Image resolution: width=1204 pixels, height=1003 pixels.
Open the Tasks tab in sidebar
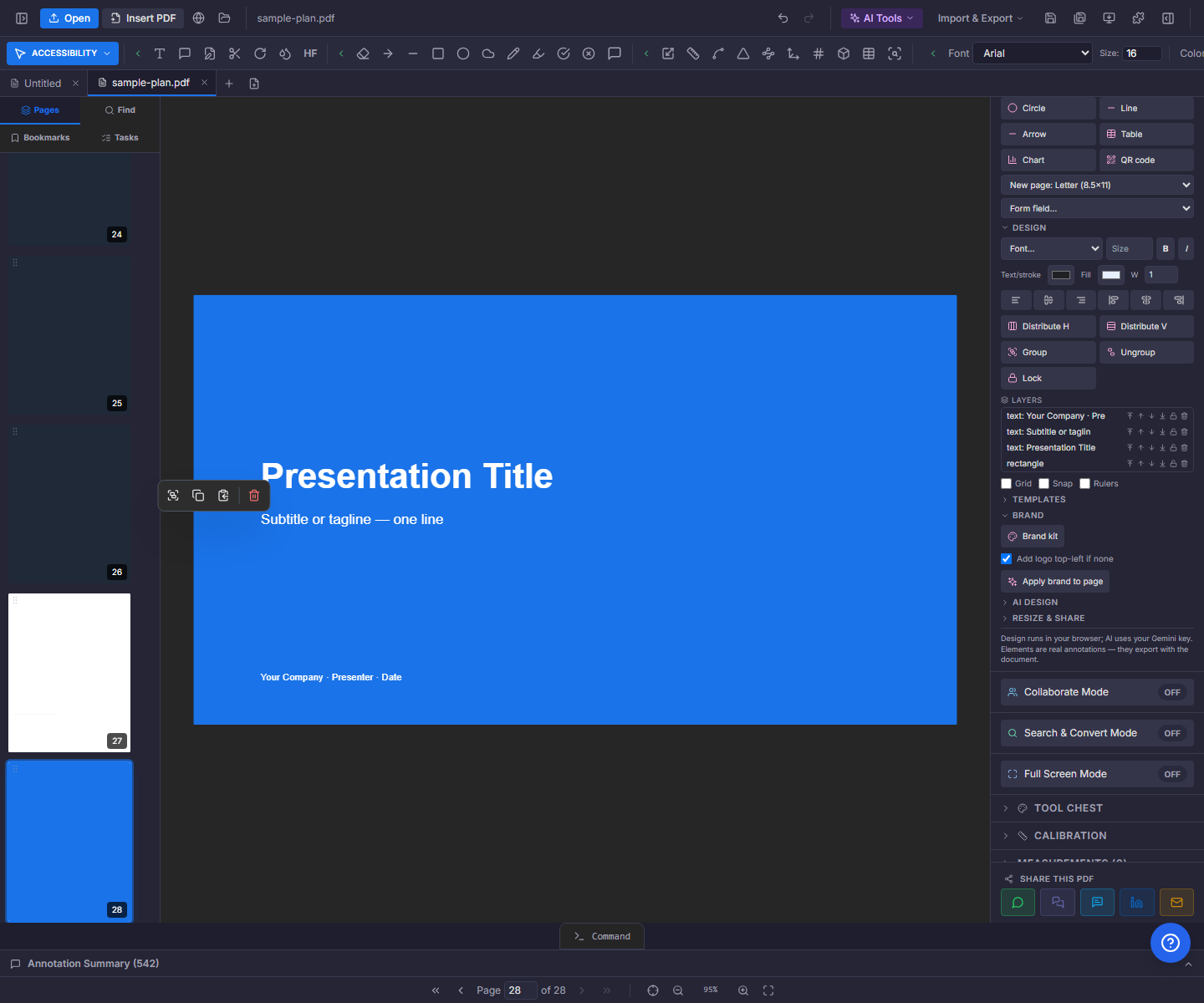pyautogui.click(x=120, y=138)
